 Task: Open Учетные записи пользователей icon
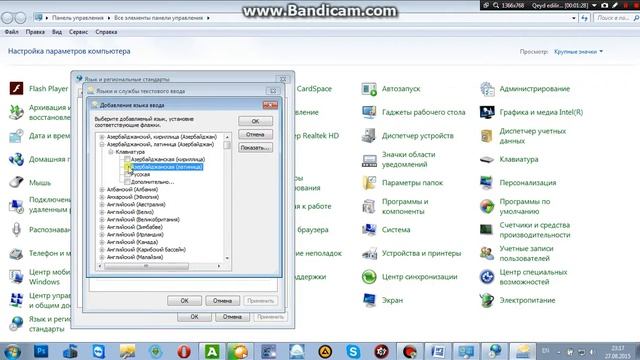(516, 253)
